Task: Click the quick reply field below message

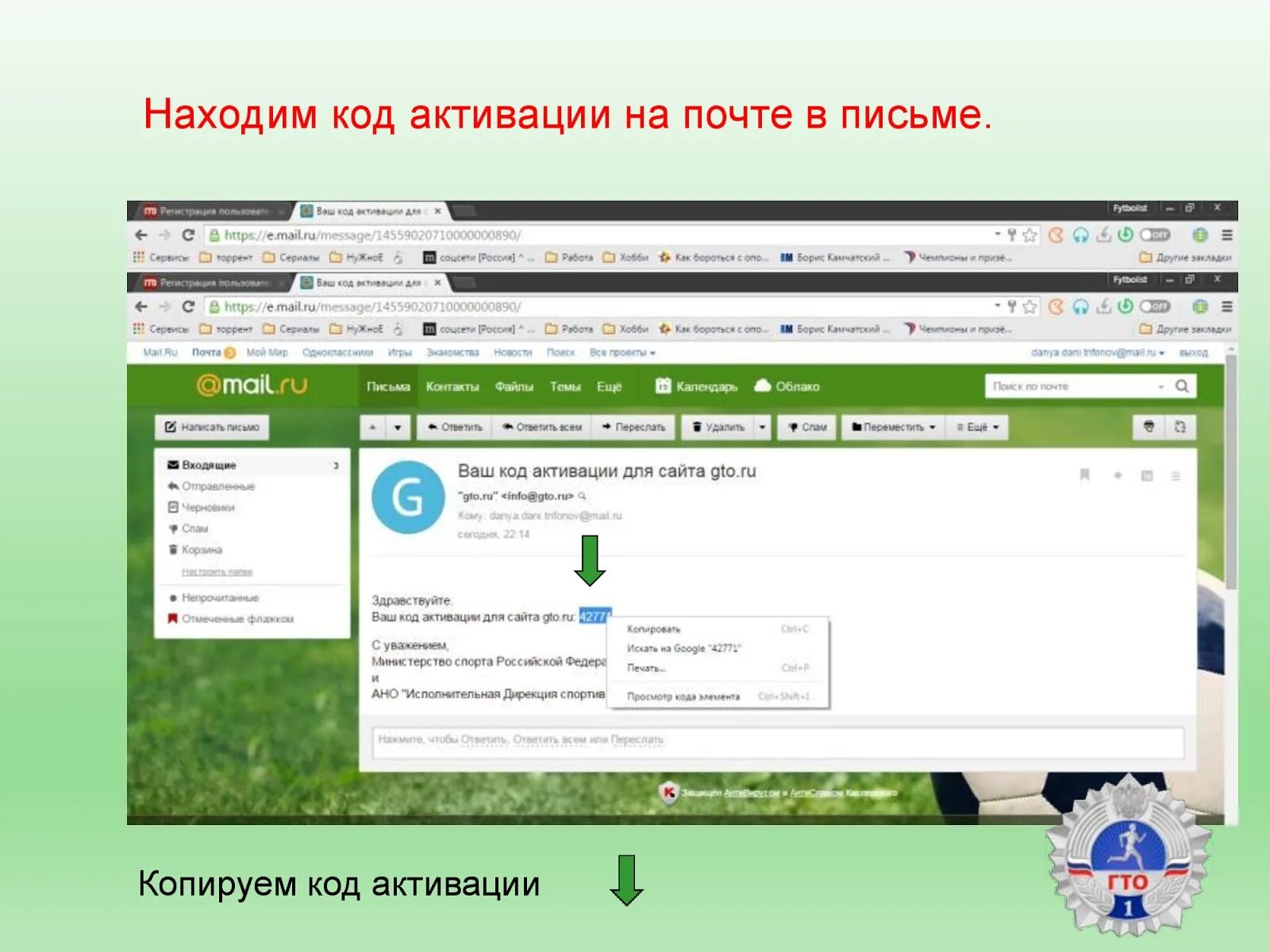Action: tap(778, 742)
